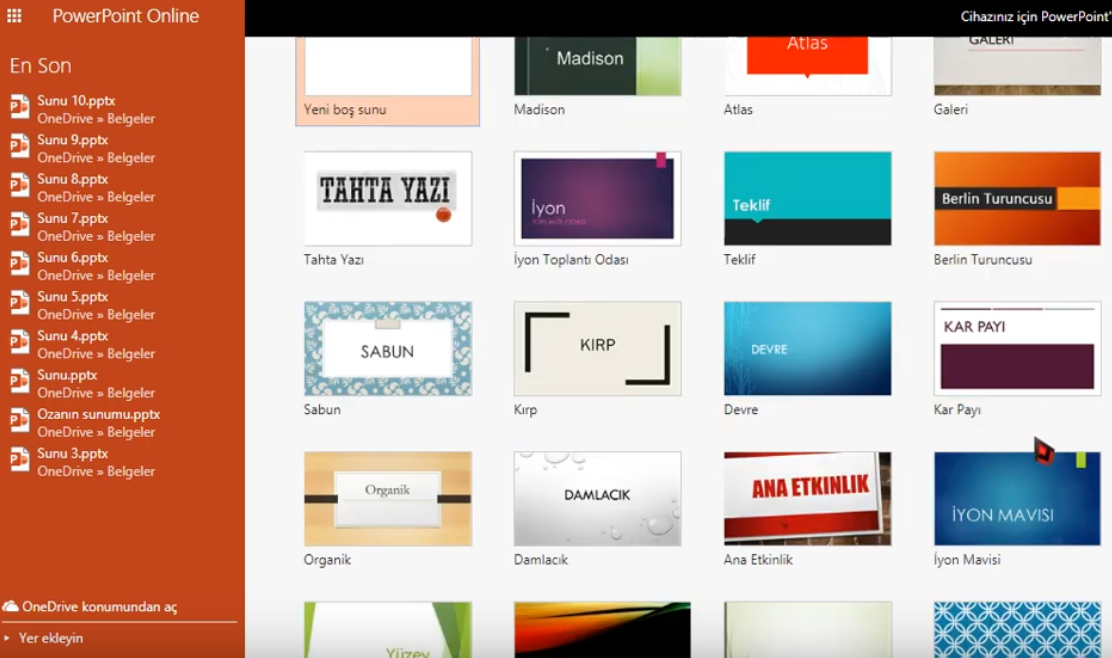Choose the Sabun template thumbnail
Image resolution: width=1112 pixels, height=658 pixels.
pyautogui.click(x=387, y=348)
